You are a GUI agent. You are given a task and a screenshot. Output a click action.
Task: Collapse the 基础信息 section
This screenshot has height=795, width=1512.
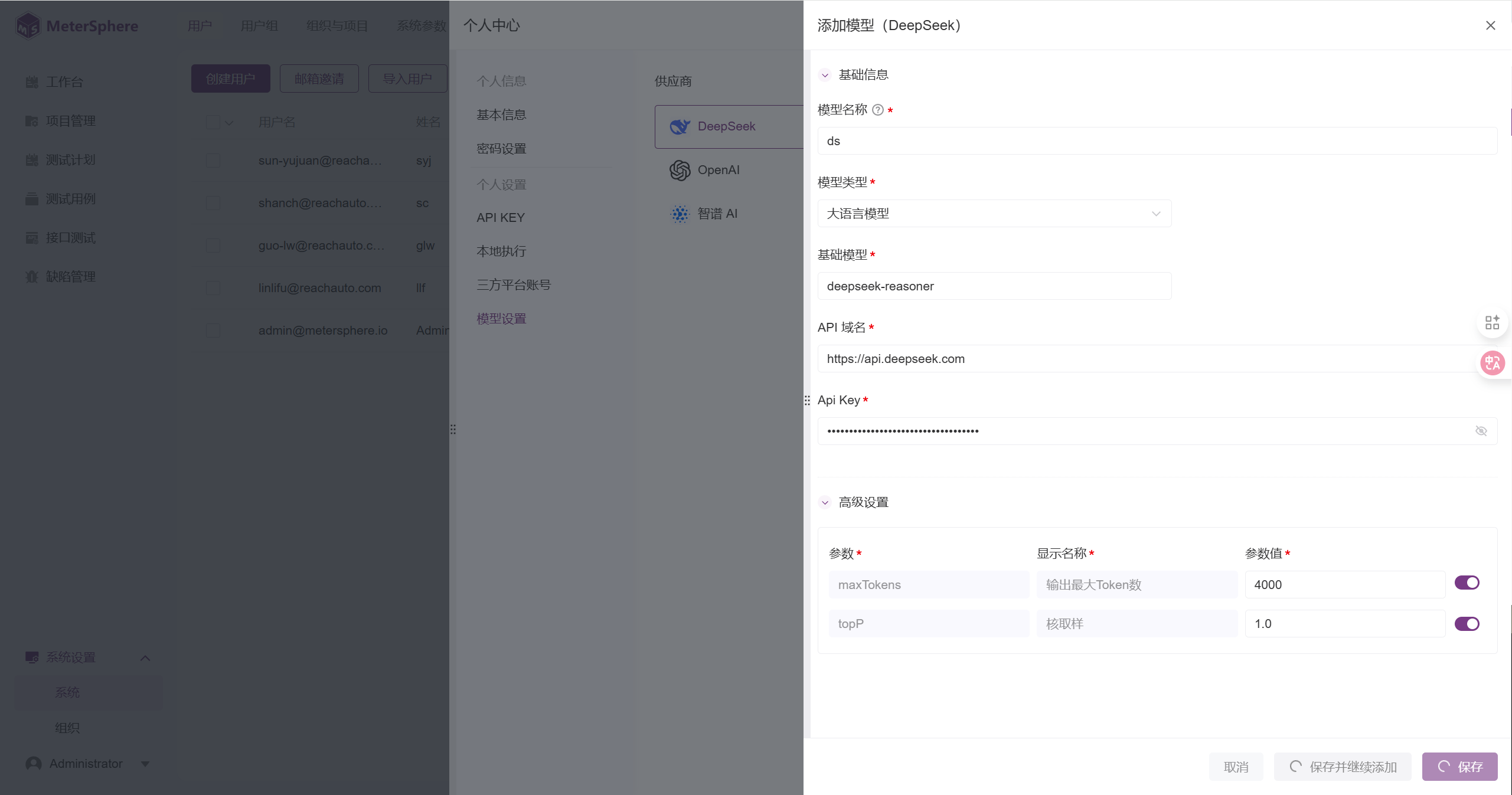pos(825,75)
